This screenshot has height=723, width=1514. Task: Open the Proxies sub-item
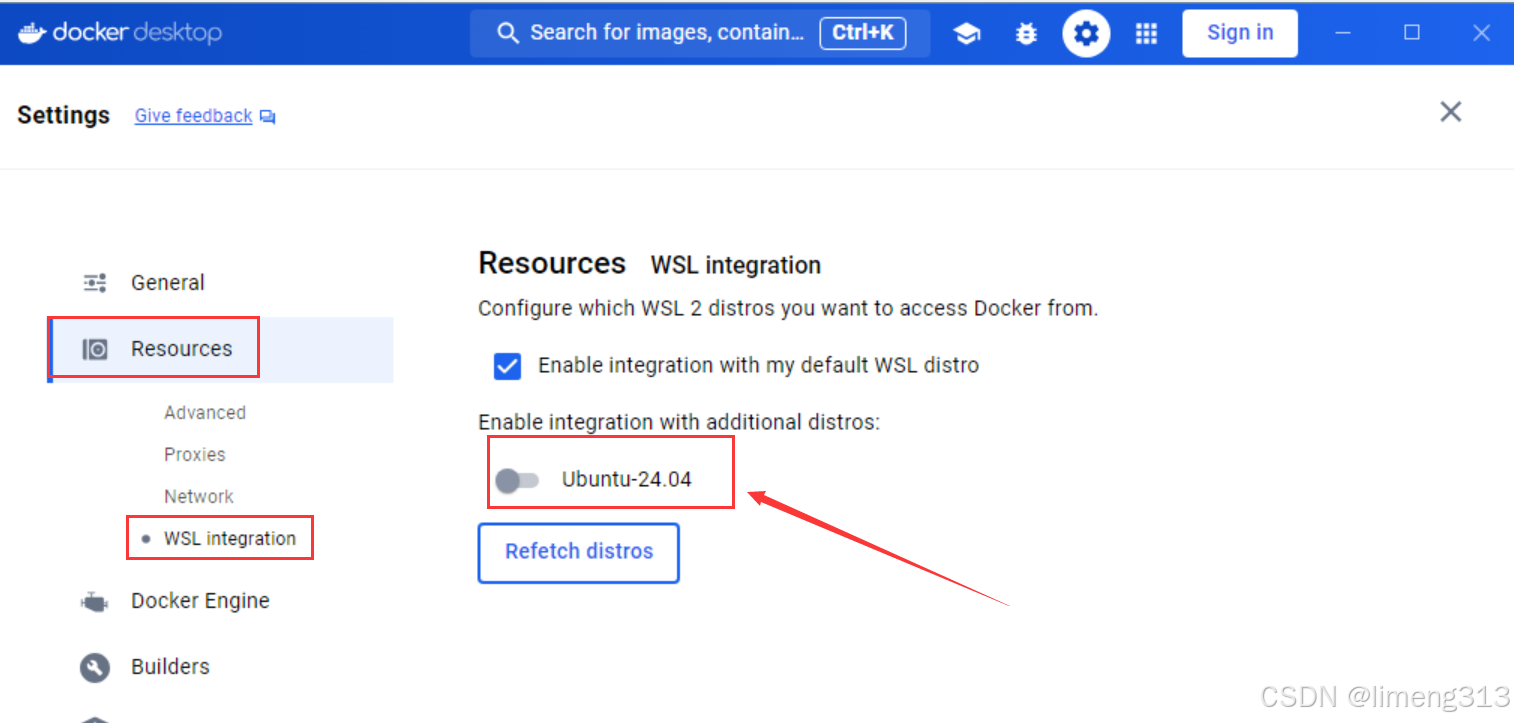(195, 455)
